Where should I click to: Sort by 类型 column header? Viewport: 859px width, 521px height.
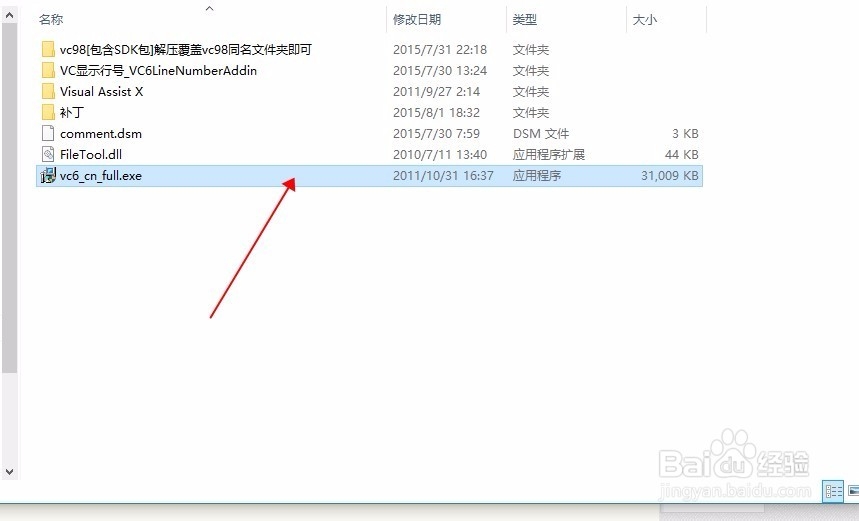pos(524,20)
